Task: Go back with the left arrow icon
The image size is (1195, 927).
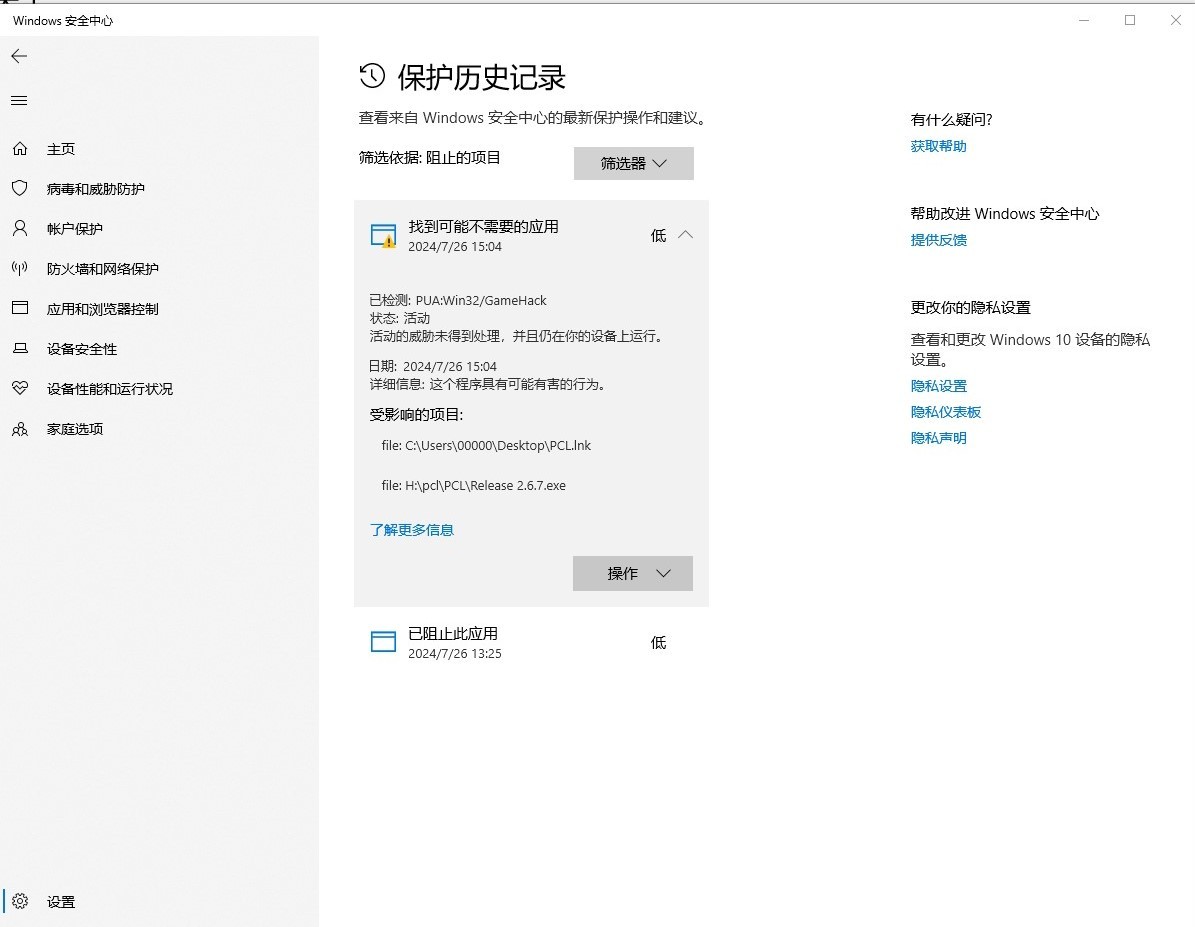Action: click(x=19, y=56)
